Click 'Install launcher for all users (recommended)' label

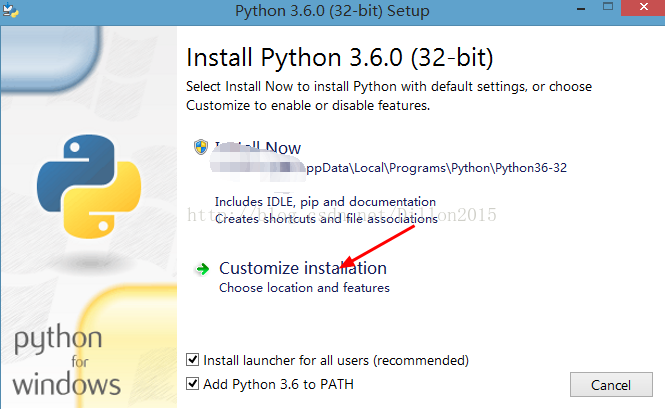(336, 361)
